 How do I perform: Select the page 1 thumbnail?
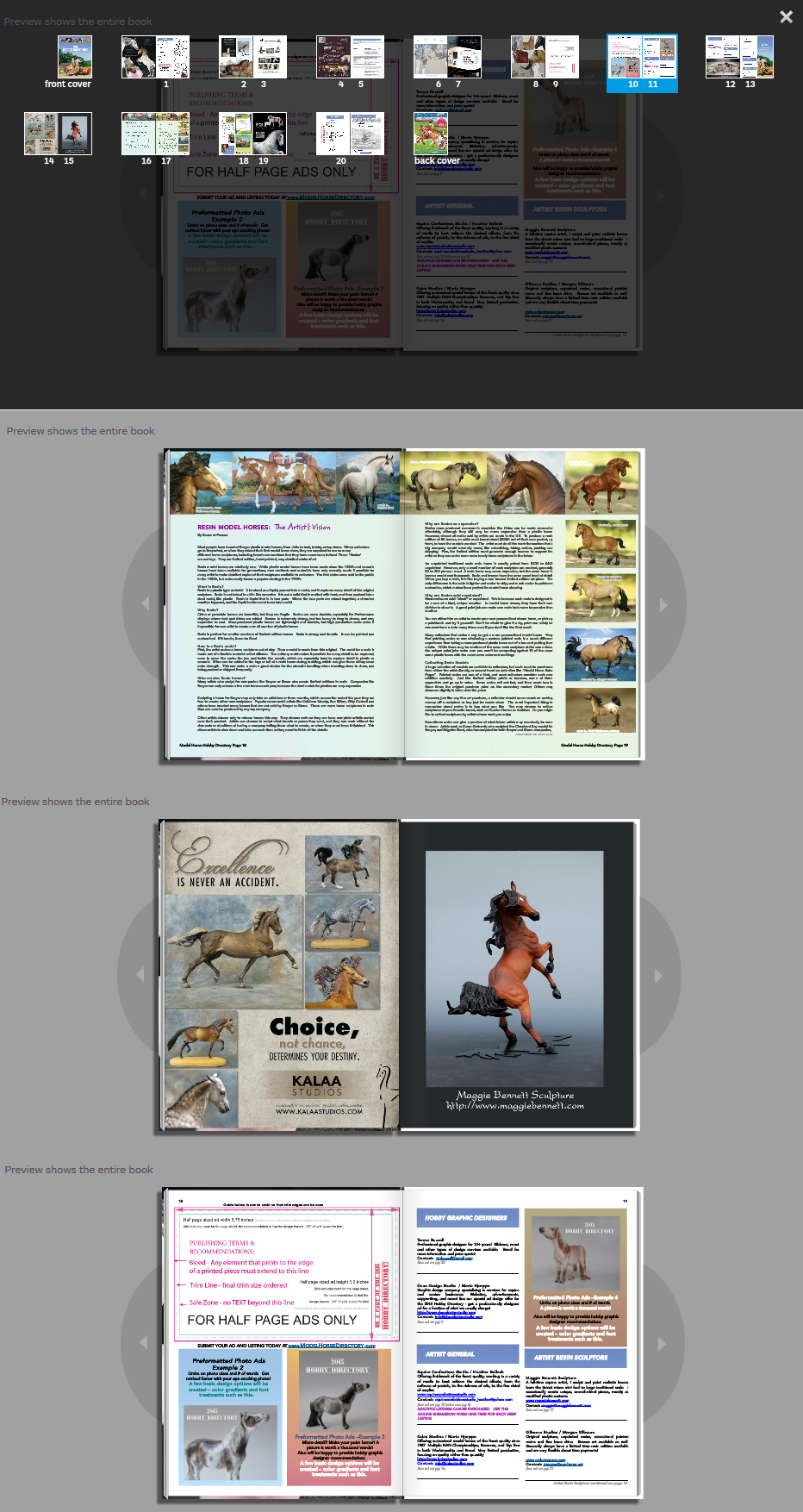coord(155,58)
